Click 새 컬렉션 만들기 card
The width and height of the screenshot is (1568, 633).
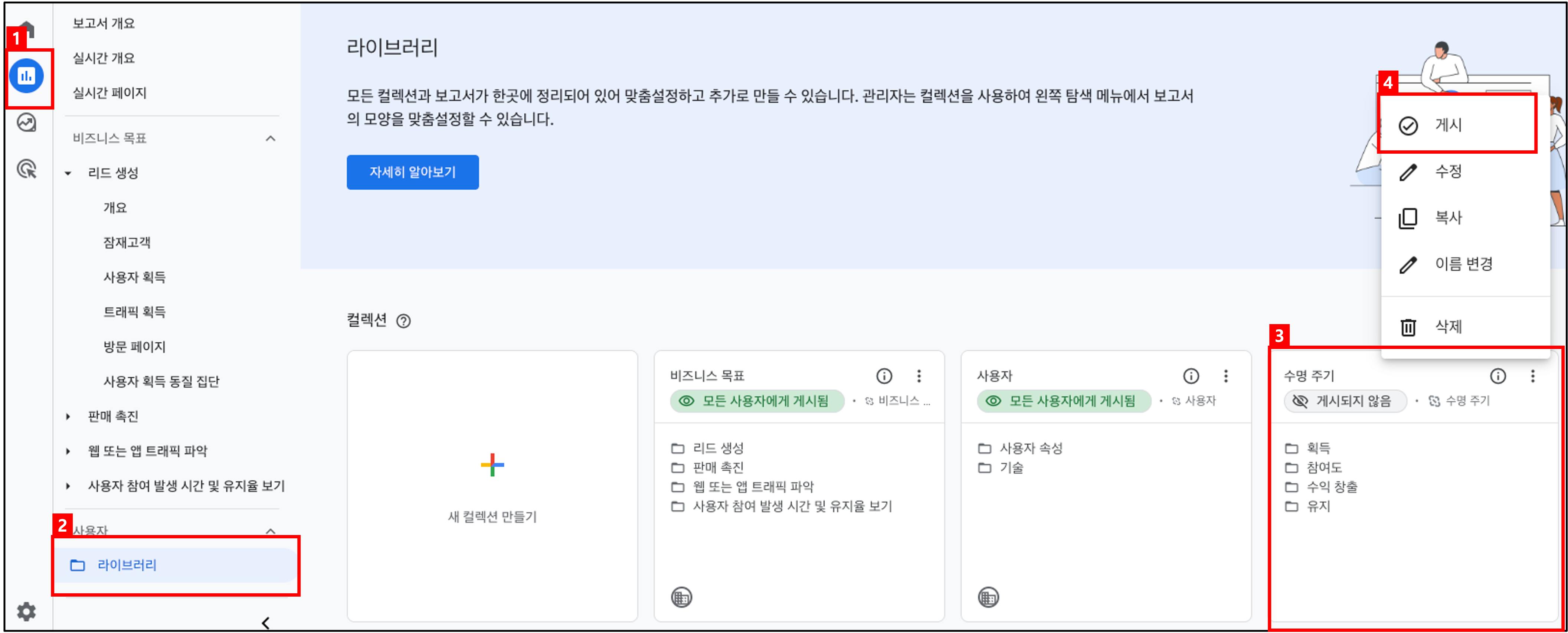coord(492,486)
